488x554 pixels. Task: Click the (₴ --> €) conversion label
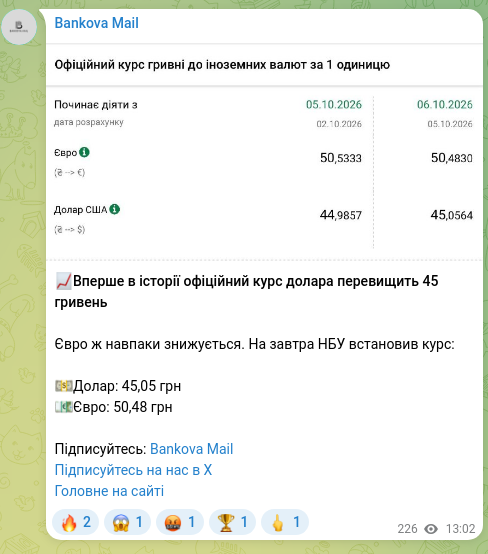click(70, 172)
